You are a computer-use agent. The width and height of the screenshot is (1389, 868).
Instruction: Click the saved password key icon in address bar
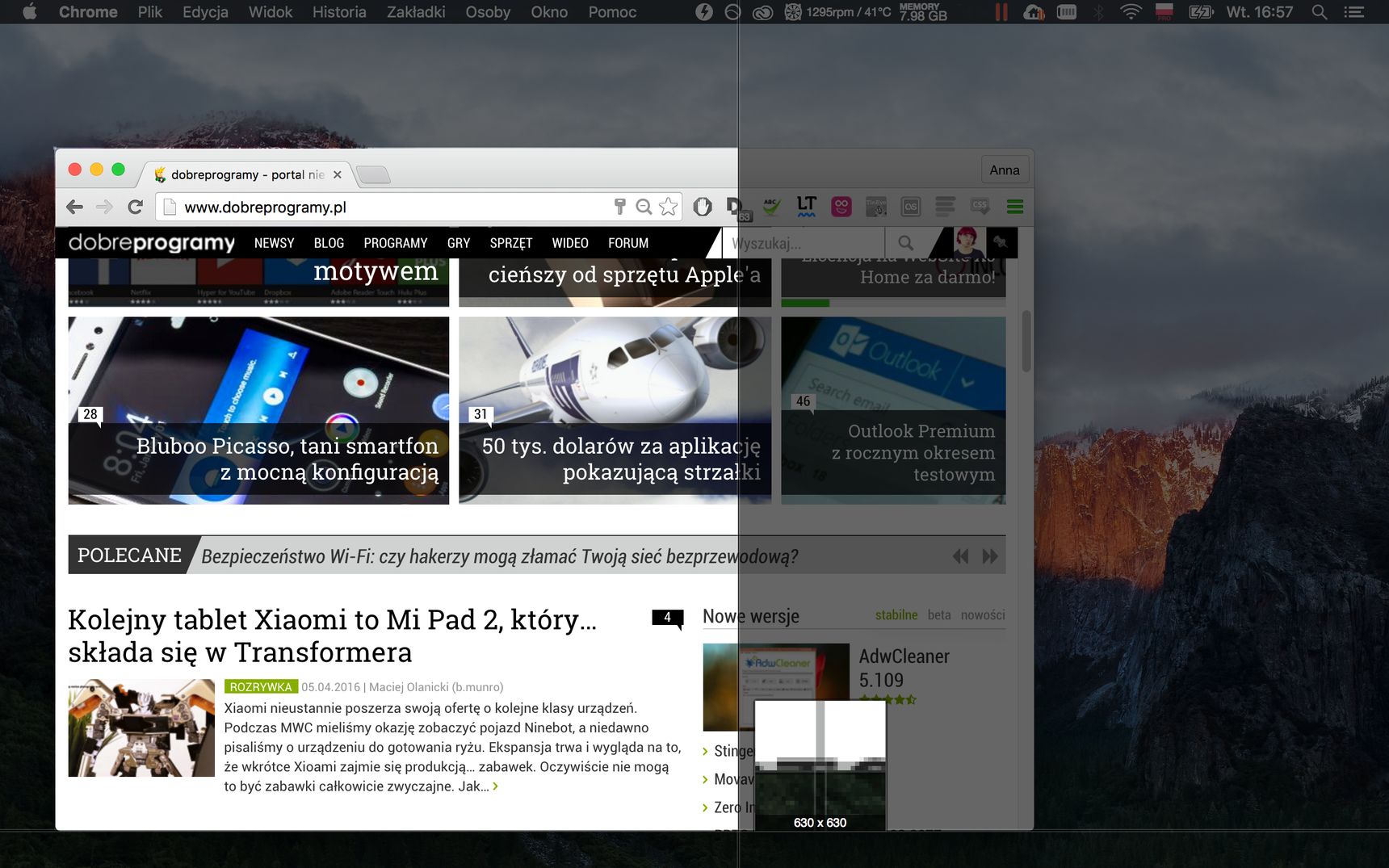click(x=619, y=207)
